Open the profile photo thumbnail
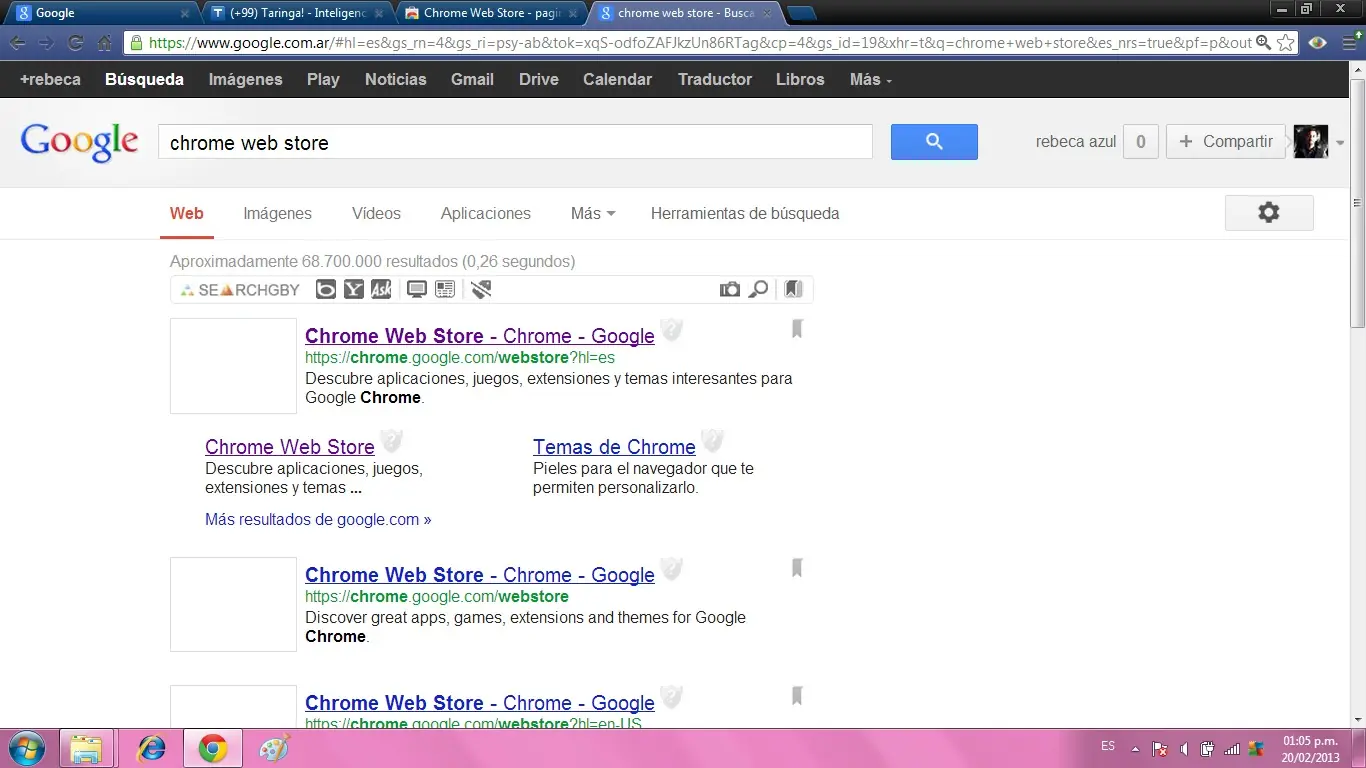Viewport: 1366px width, 768px height. (x=1311, y=142)
